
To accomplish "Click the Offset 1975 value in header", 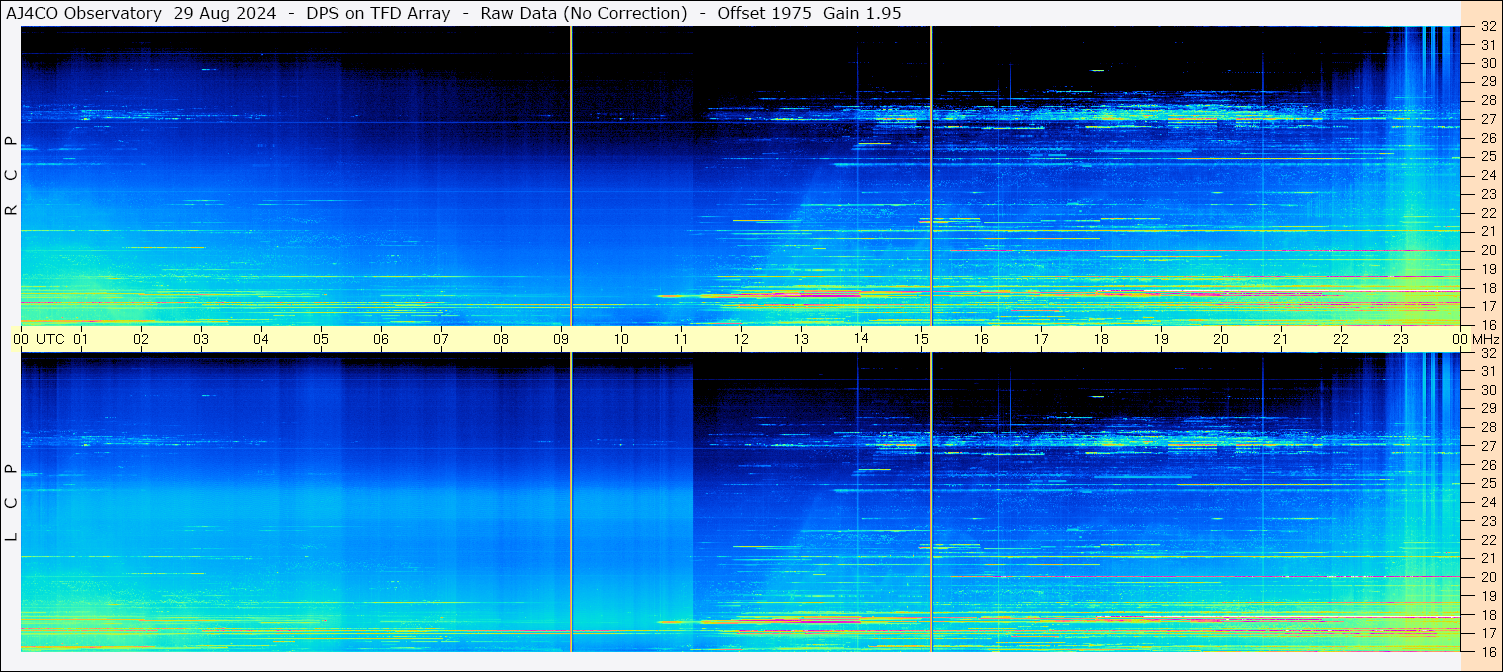I will coord(759,13).
